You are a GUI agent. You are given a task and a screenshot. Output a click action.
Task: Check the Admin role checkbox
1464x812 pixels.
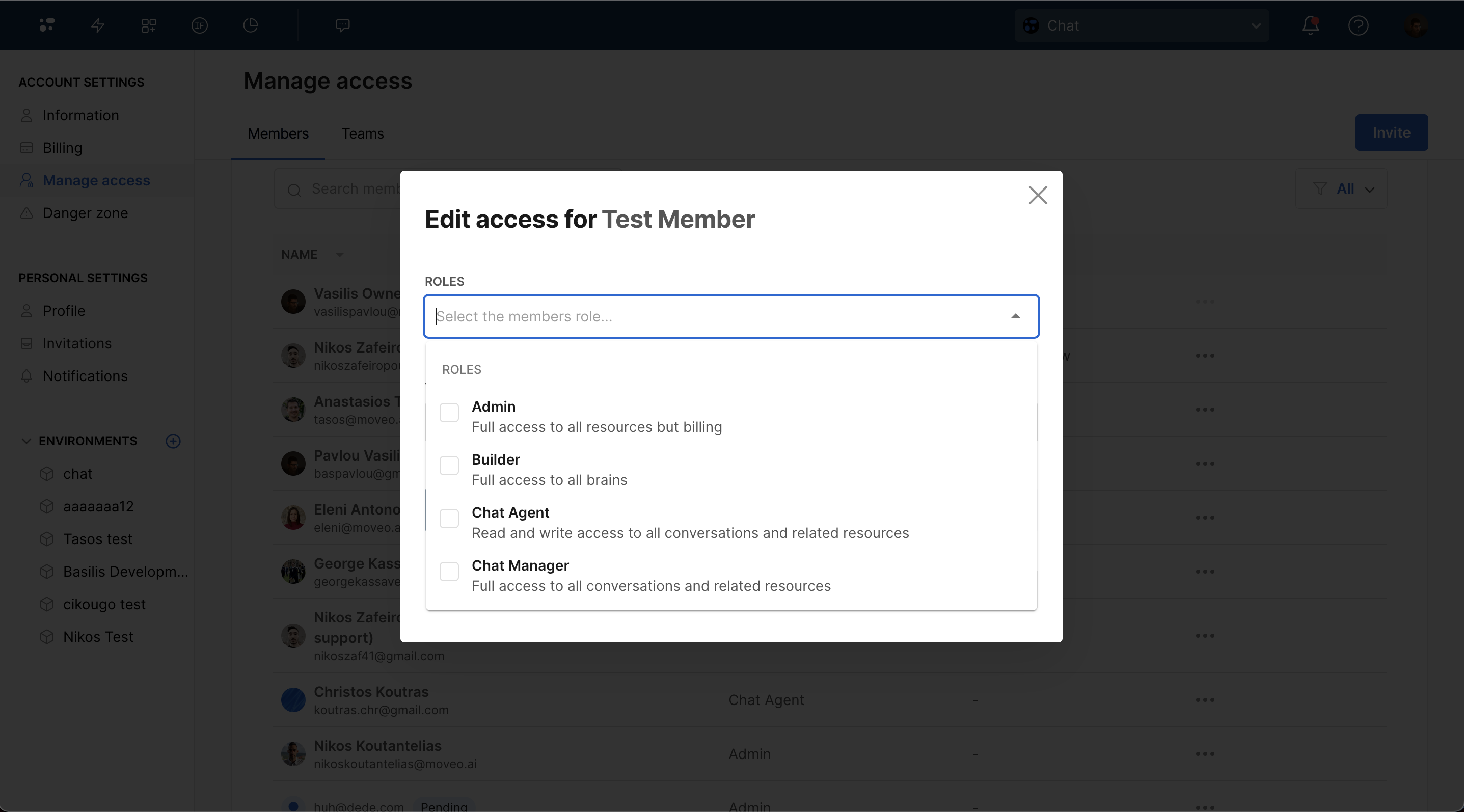pos(449,413)
